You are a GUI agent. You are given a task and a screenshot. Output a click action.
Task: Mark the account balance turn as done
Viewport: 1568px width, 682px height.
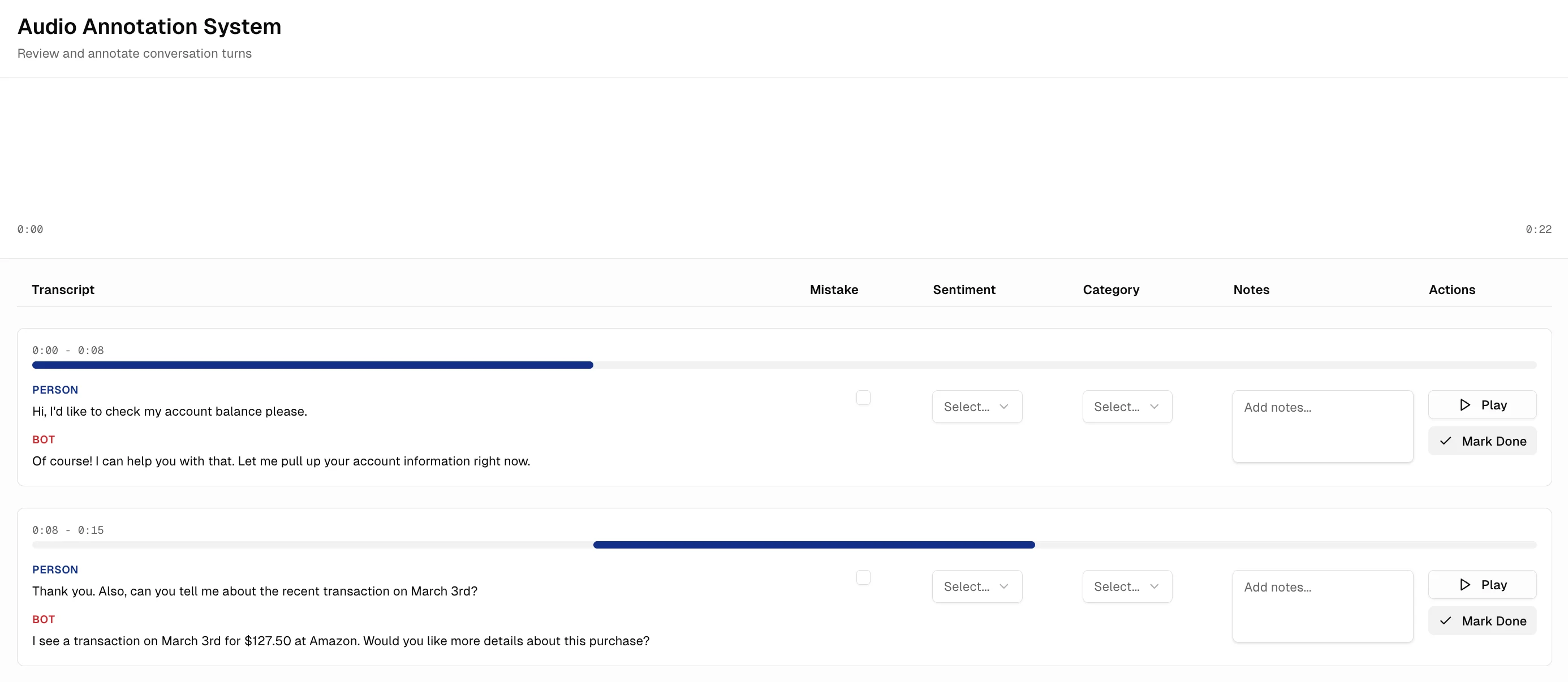pyautogui.click(x=1481, y=441)
